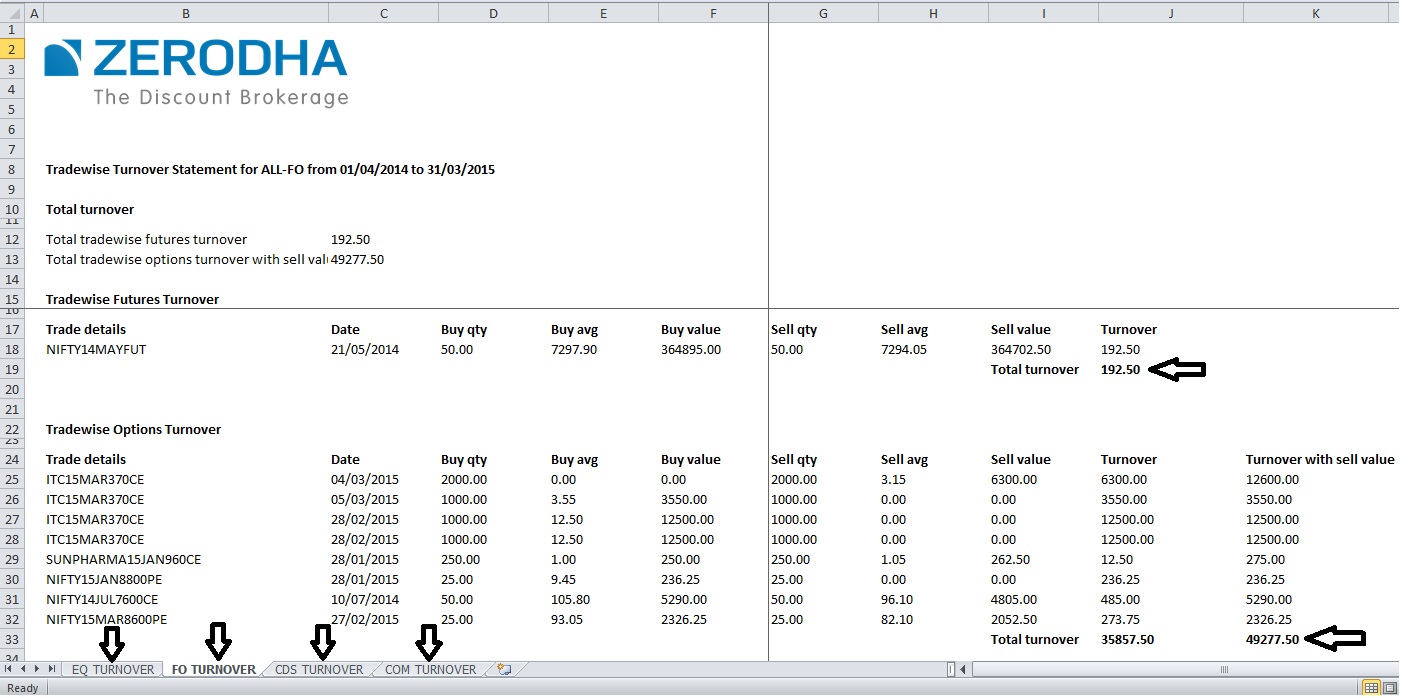This screenshot has height=698, width=1408.
Task: Select the 'Turnover with sell value' header
Action: [1320, 459]
